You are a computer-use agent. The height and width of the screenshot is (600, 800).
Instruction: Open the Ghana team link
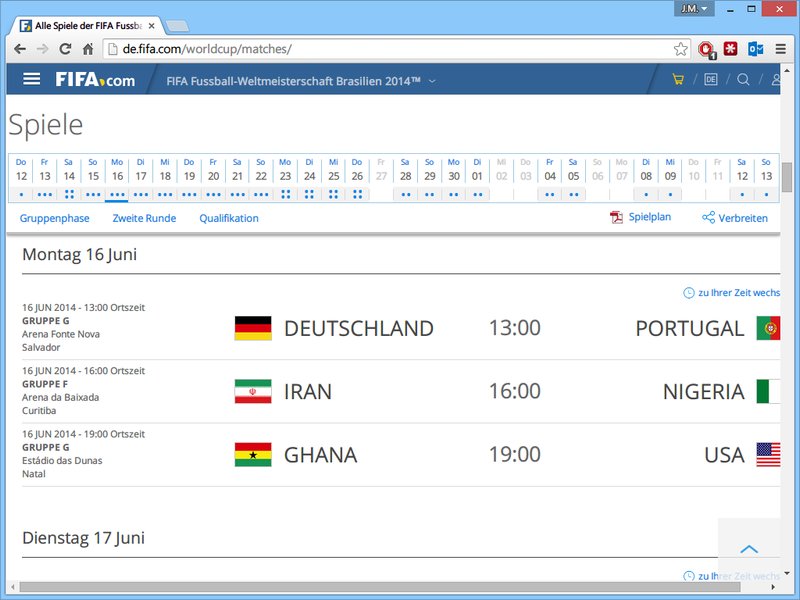pos(320,455)
